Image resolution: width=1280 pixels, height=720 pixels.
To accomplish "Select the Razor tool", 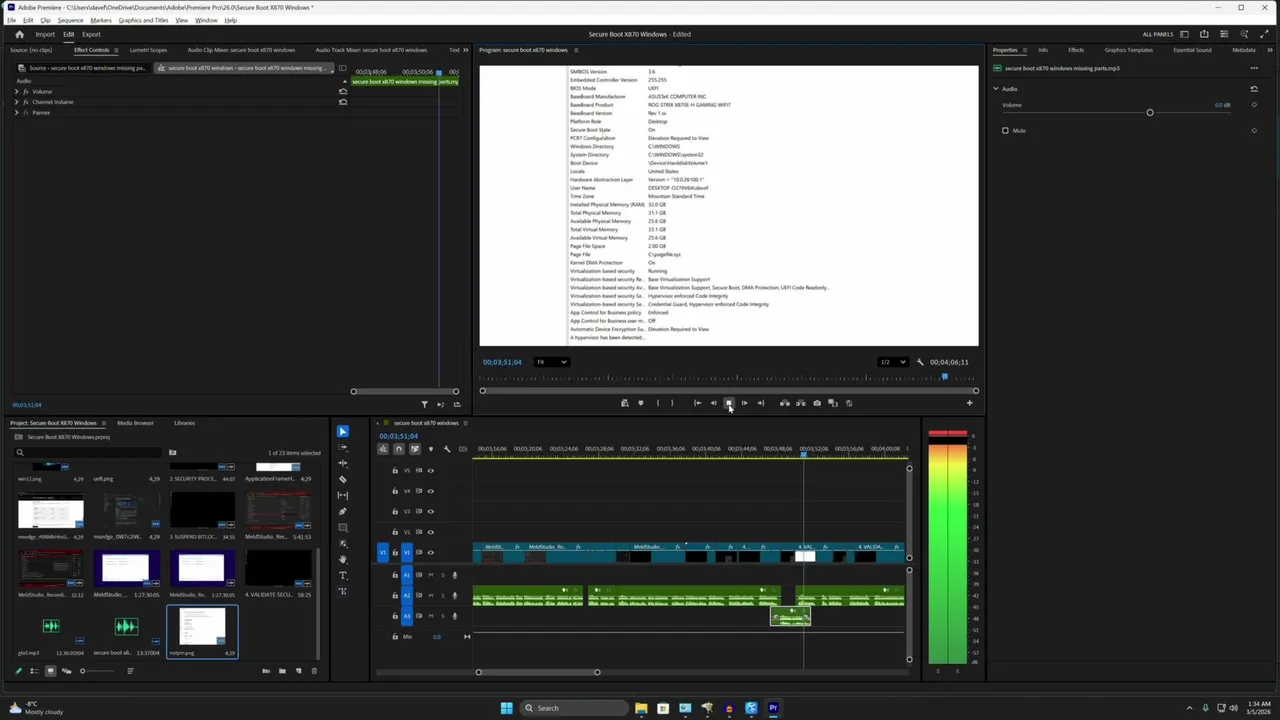I will click(x=343, y=479).
